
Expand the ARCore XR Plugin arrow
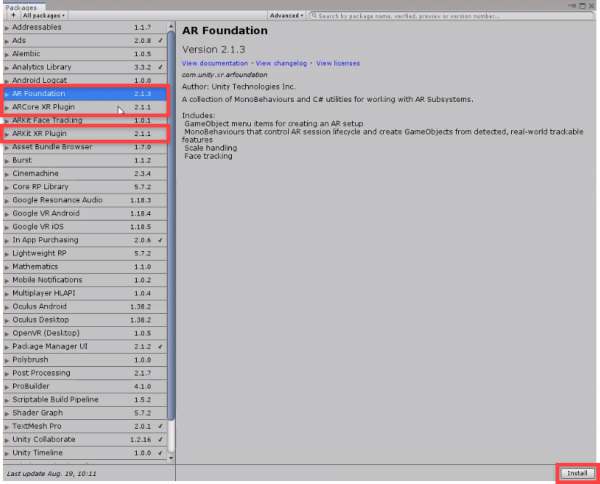[x=7, y=108]
